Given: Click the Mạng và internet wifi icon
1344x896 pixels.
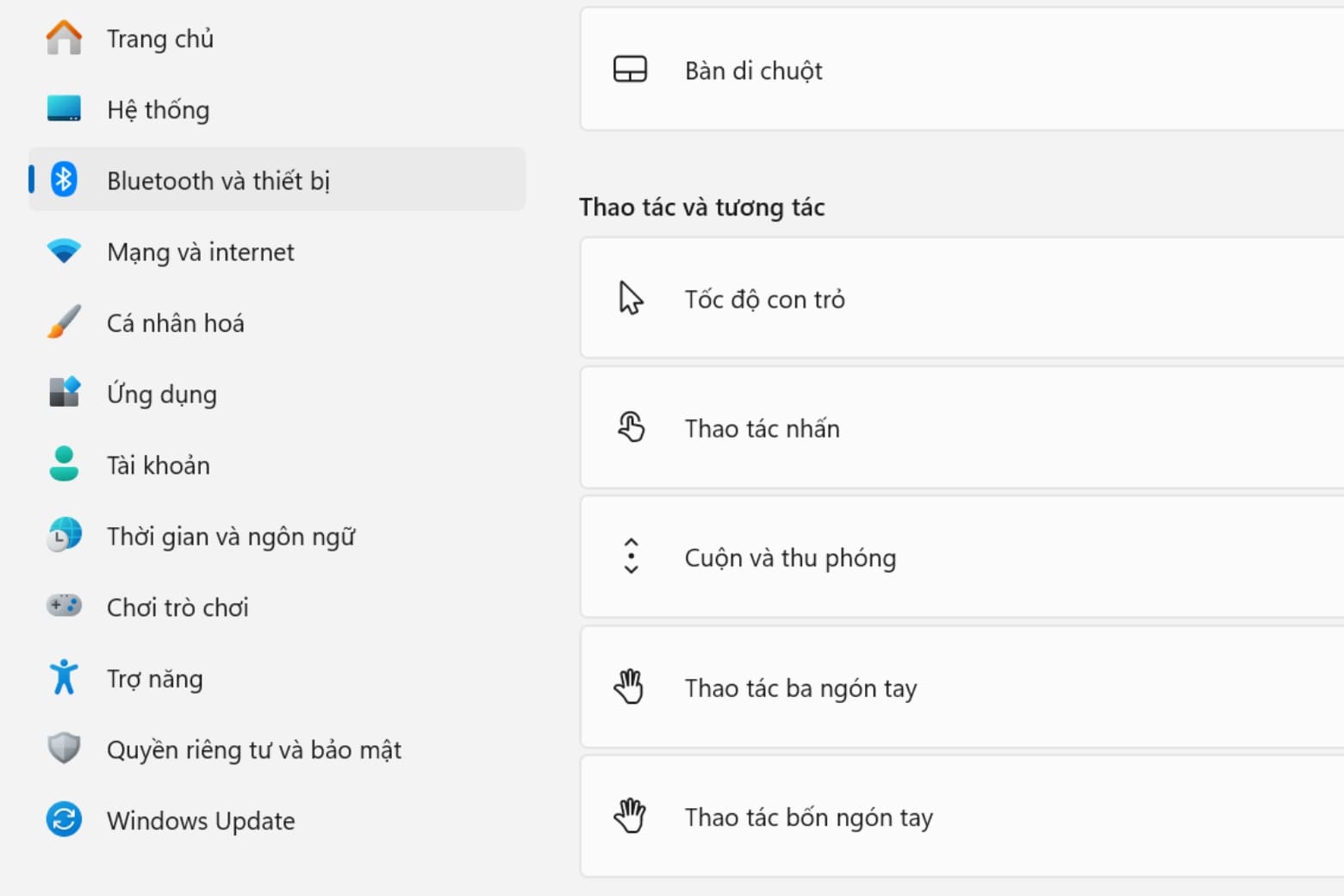Looking at the screenshot, I should 64,252.
